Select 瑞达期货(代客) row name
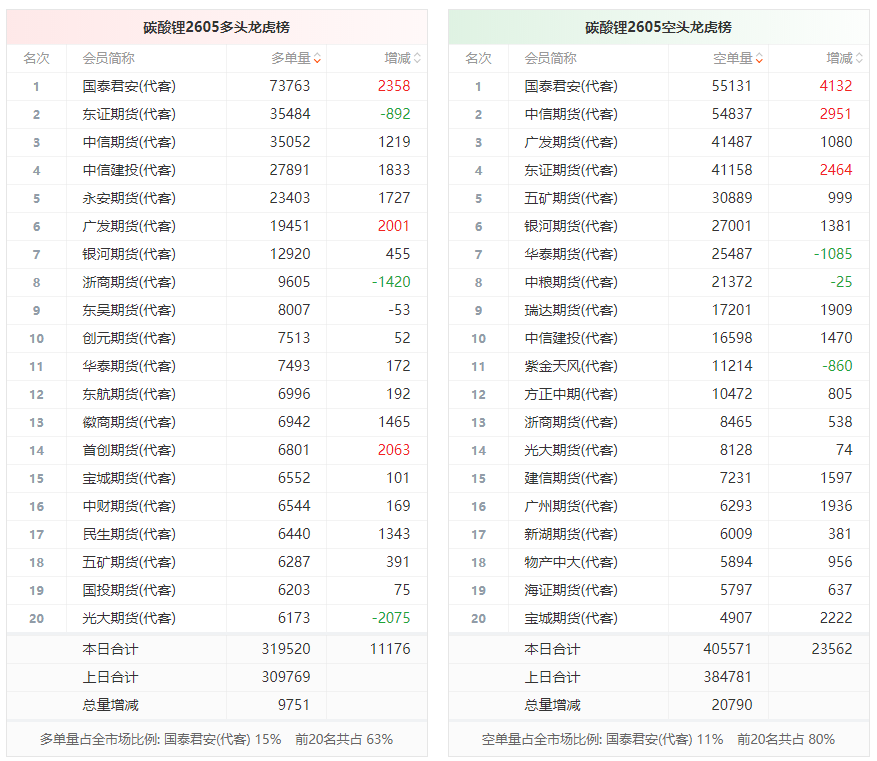Image resolution: width=877 pixels, height=761 pixels. click(570, 310)
